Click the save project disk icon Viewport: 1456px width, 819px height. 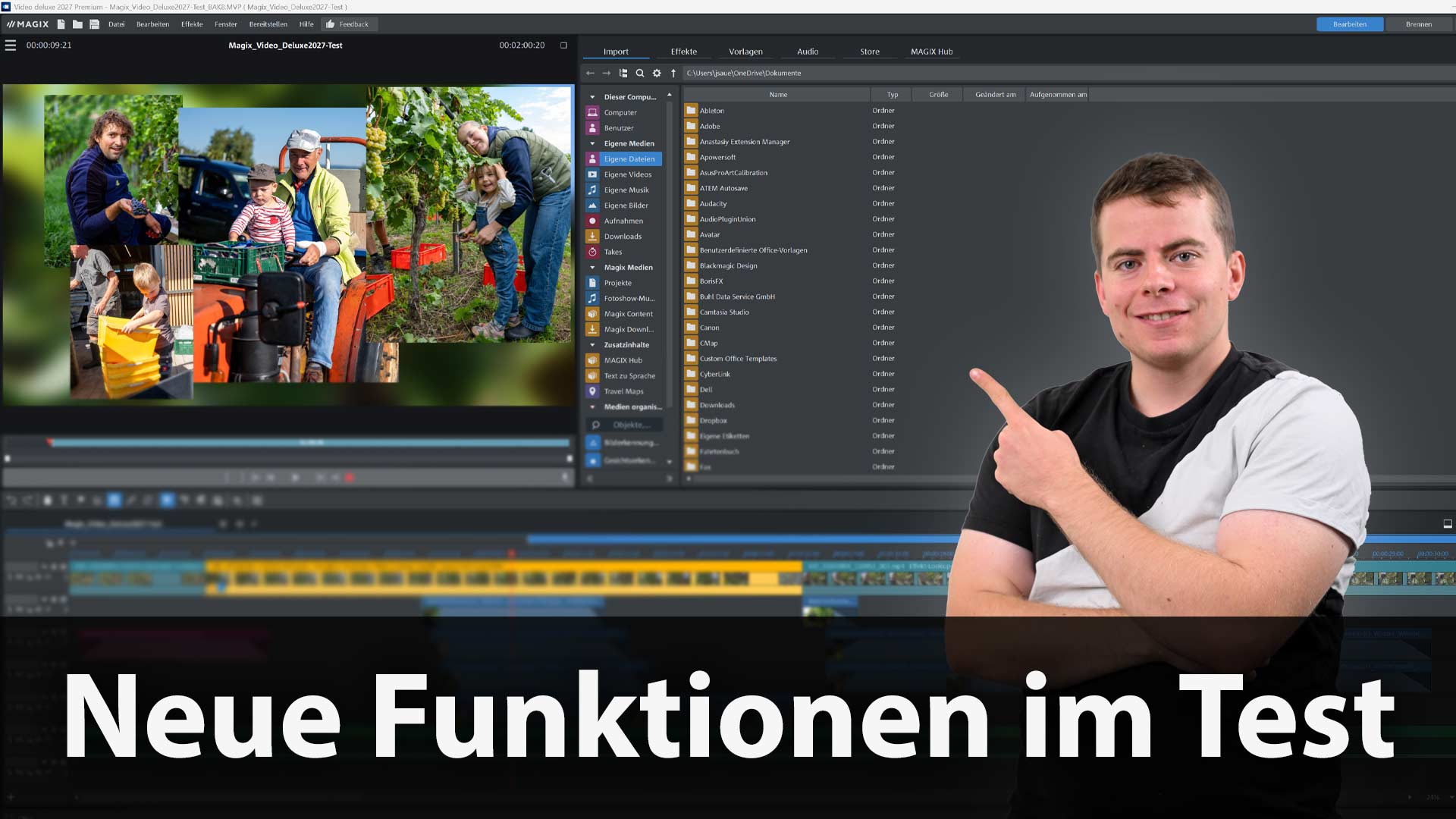pyautogui.click(x=95, y=24)
